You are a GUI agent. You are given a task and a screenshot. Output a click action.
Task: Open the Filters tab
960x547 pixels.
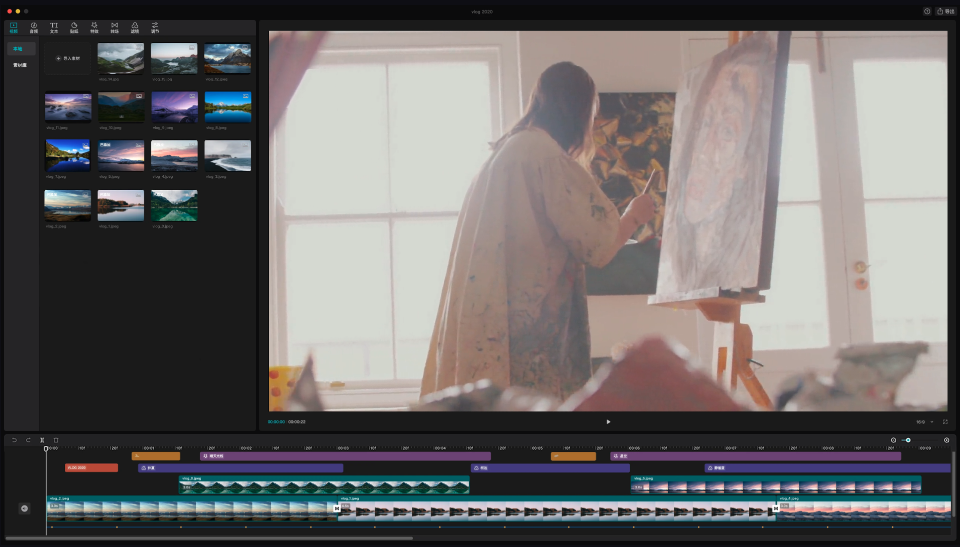[x=135, y=28]
